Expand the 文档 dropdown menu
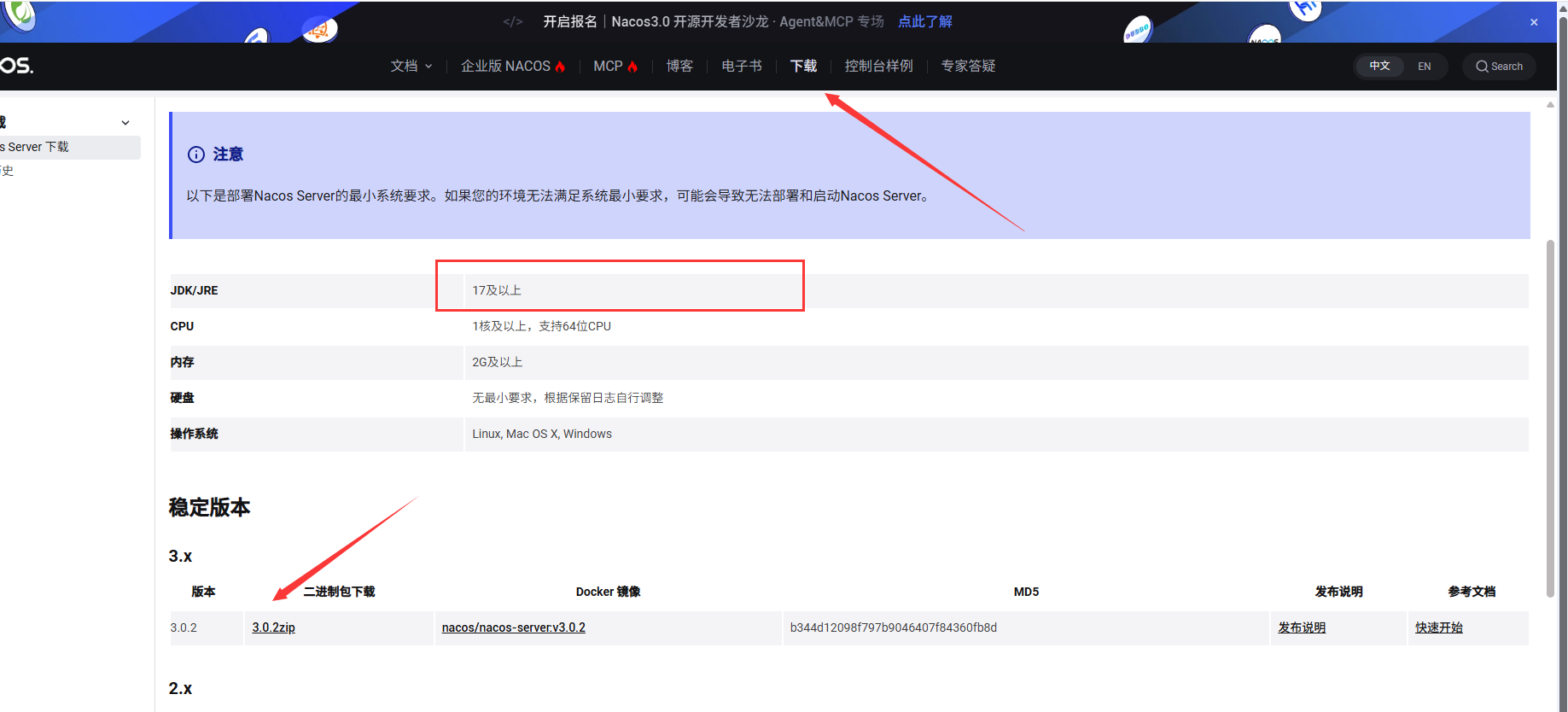 tap(411, 66)
